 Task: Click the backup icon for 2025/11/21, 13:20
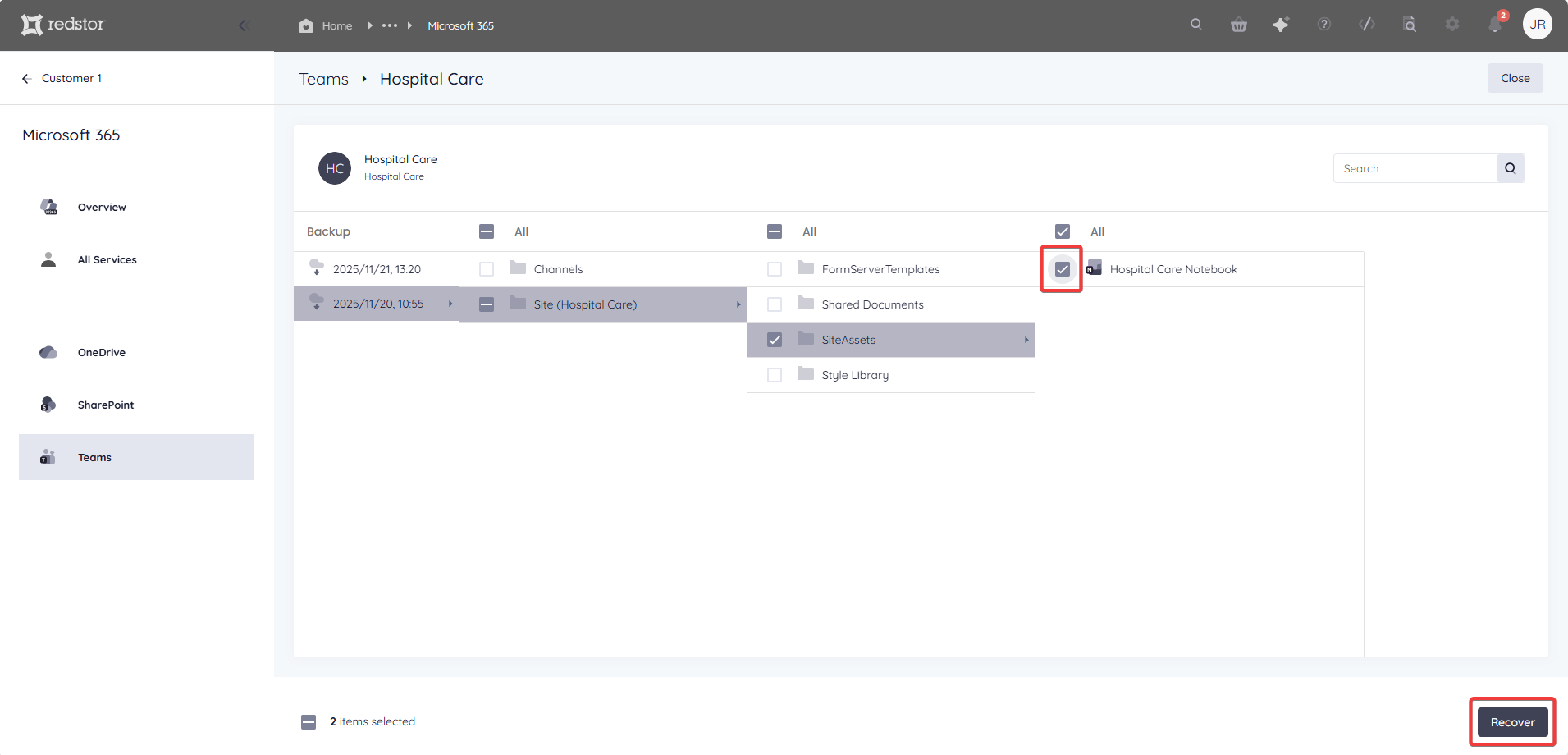316,268
